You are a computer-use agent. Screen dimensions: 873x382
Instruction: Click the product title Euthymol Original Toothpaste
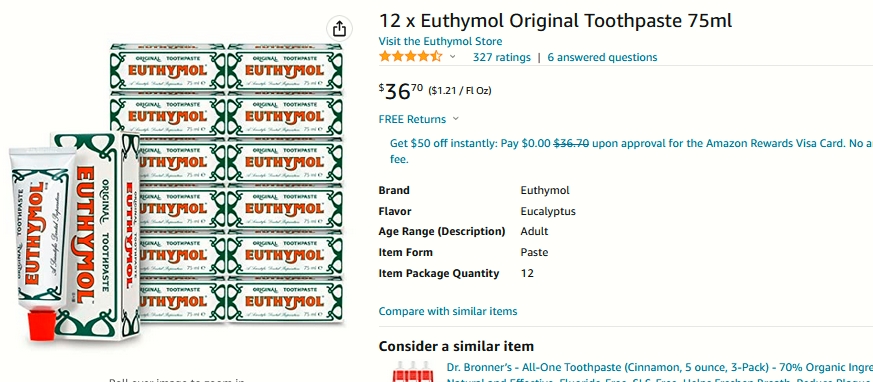(x=555, y=21)
